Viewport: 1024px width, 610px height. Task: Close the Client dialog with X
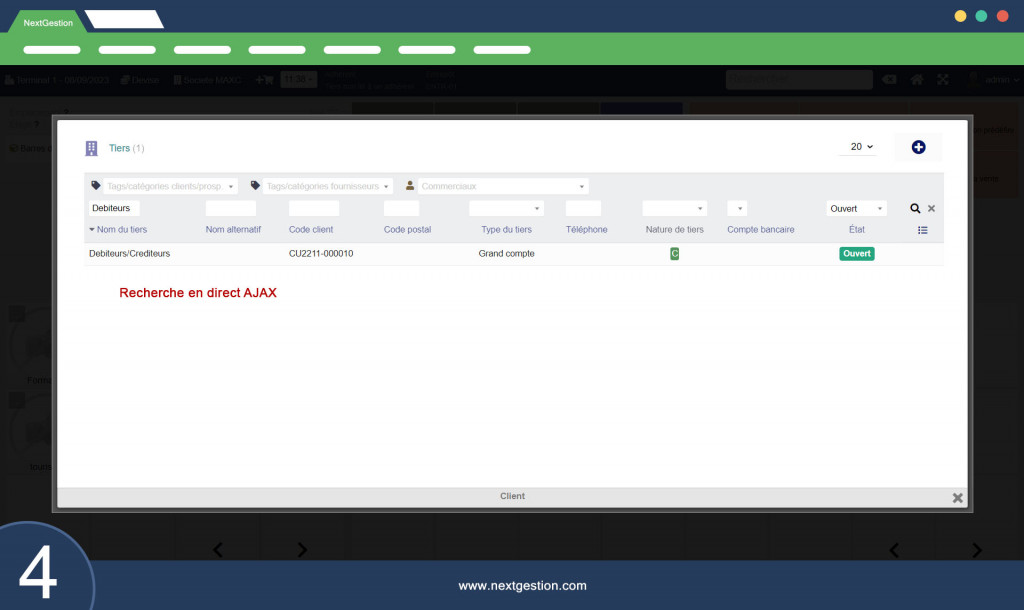[x=957, y=498]
